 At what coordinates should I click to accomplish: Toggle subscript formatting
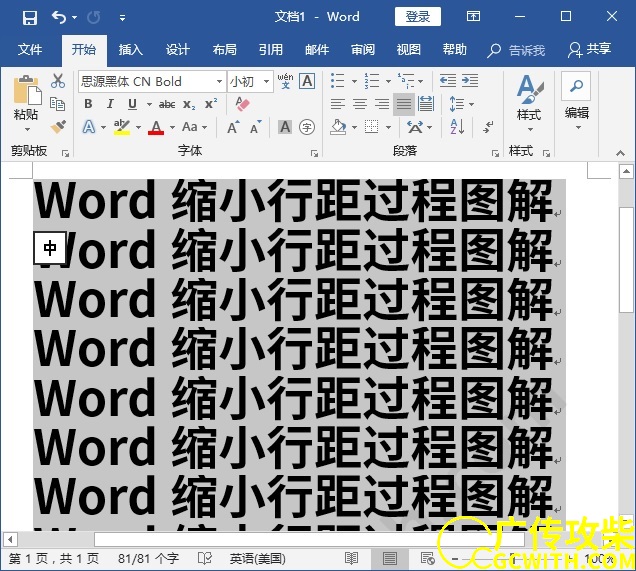click(189, 105)
